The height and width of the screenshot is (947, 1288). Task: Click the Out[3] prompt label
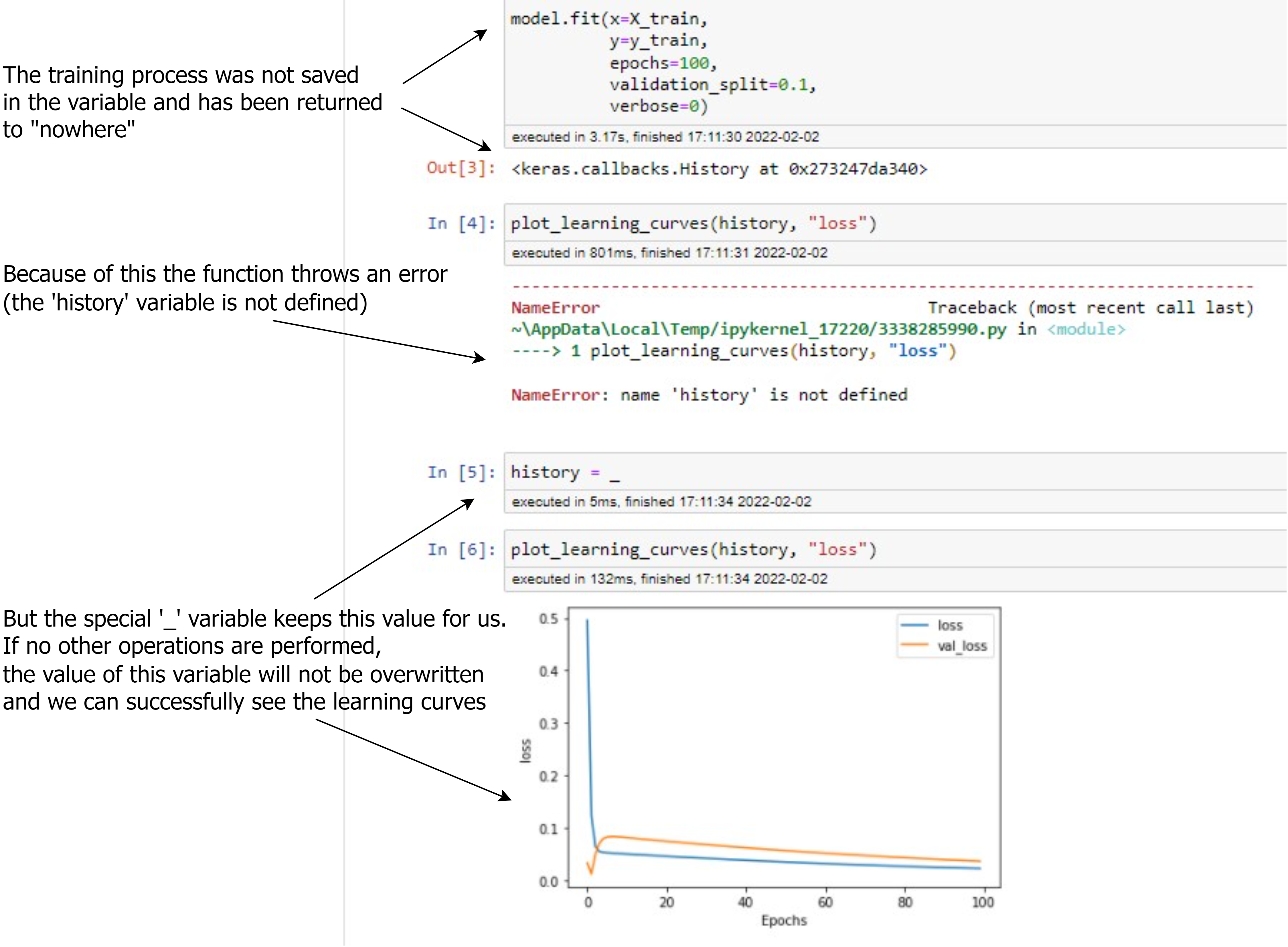point(461,168)
